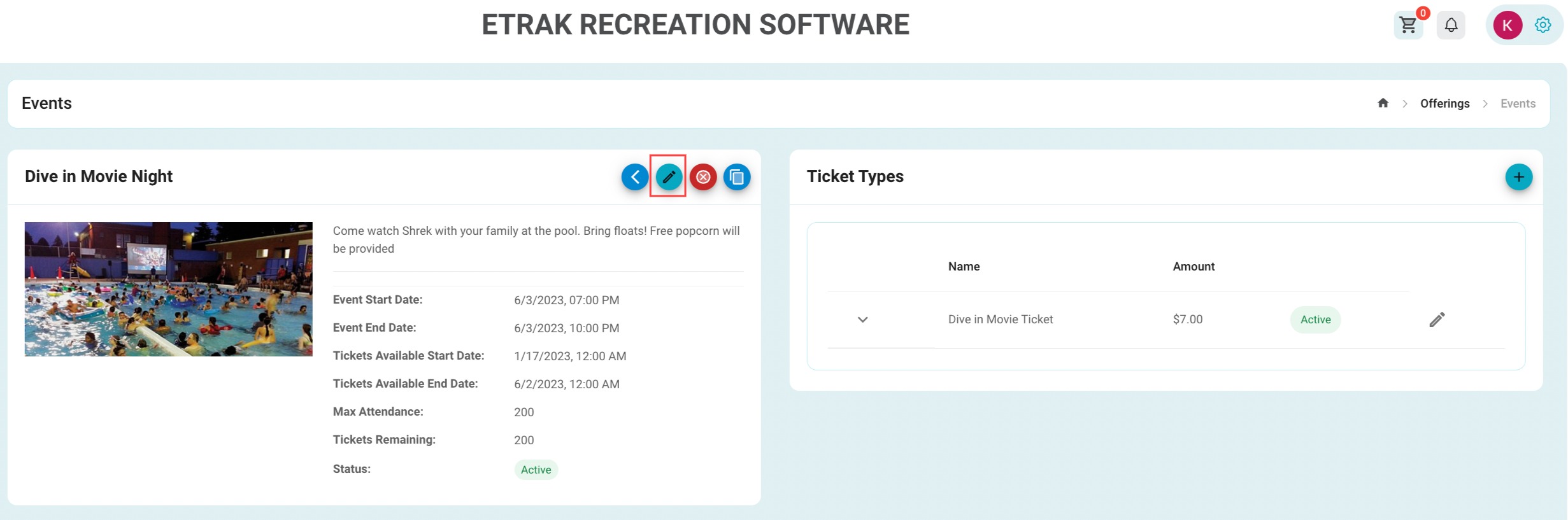1568x520 pixels.
Task: Edit the Dive in Movie Ticket row
Action: [x=1437, y=320]
